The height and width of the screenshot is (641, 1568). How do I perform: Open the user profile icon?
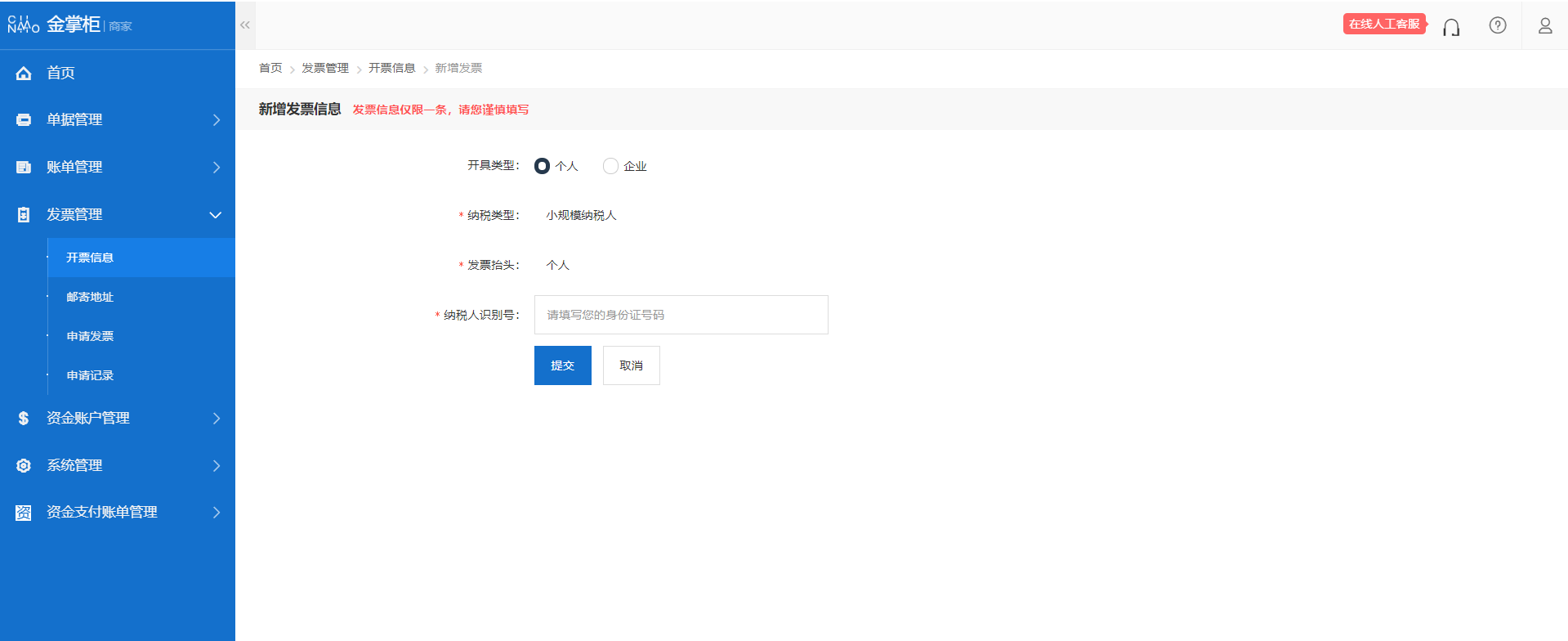pos(1545,25)
